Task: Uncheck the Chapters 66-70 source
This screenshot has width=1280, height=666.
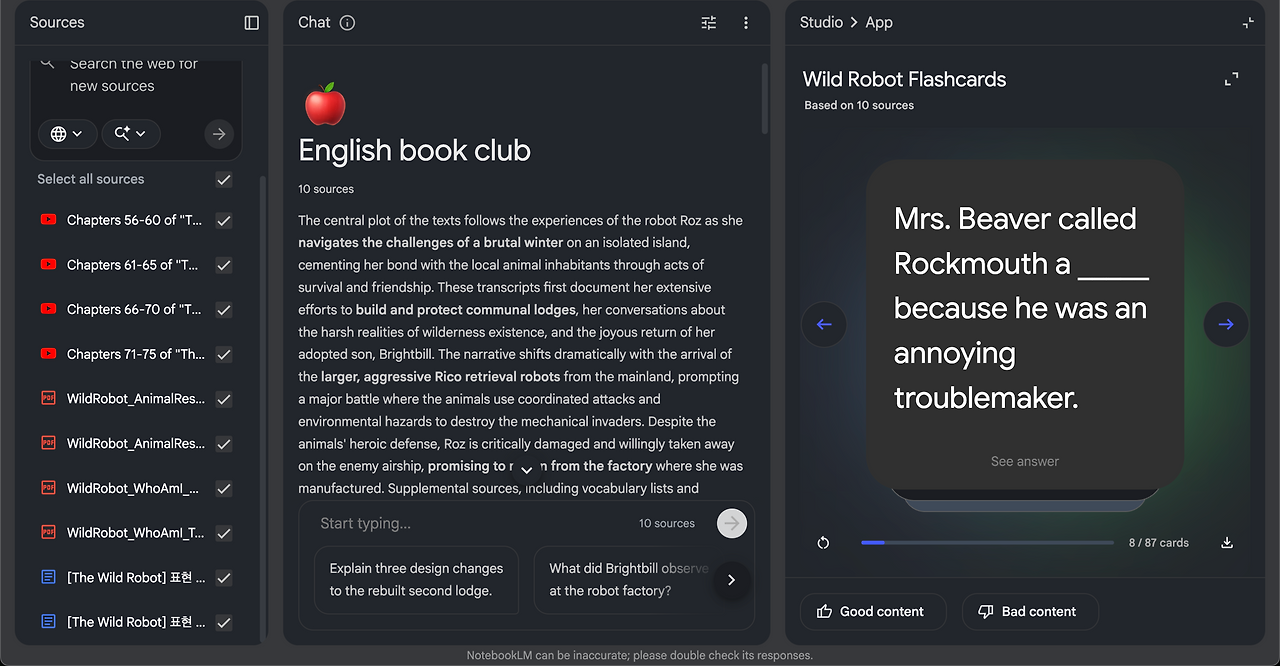Action: coord(224,309)
